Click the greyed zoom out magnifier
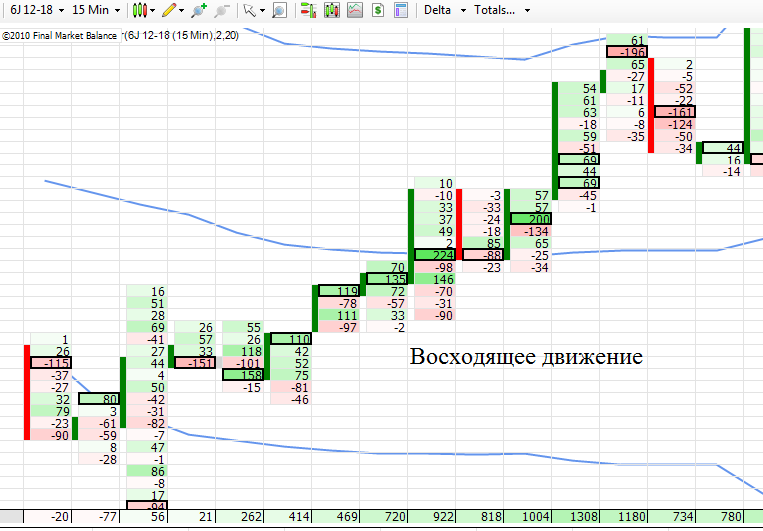The image size is (763, 531). (x=222, y=10)
